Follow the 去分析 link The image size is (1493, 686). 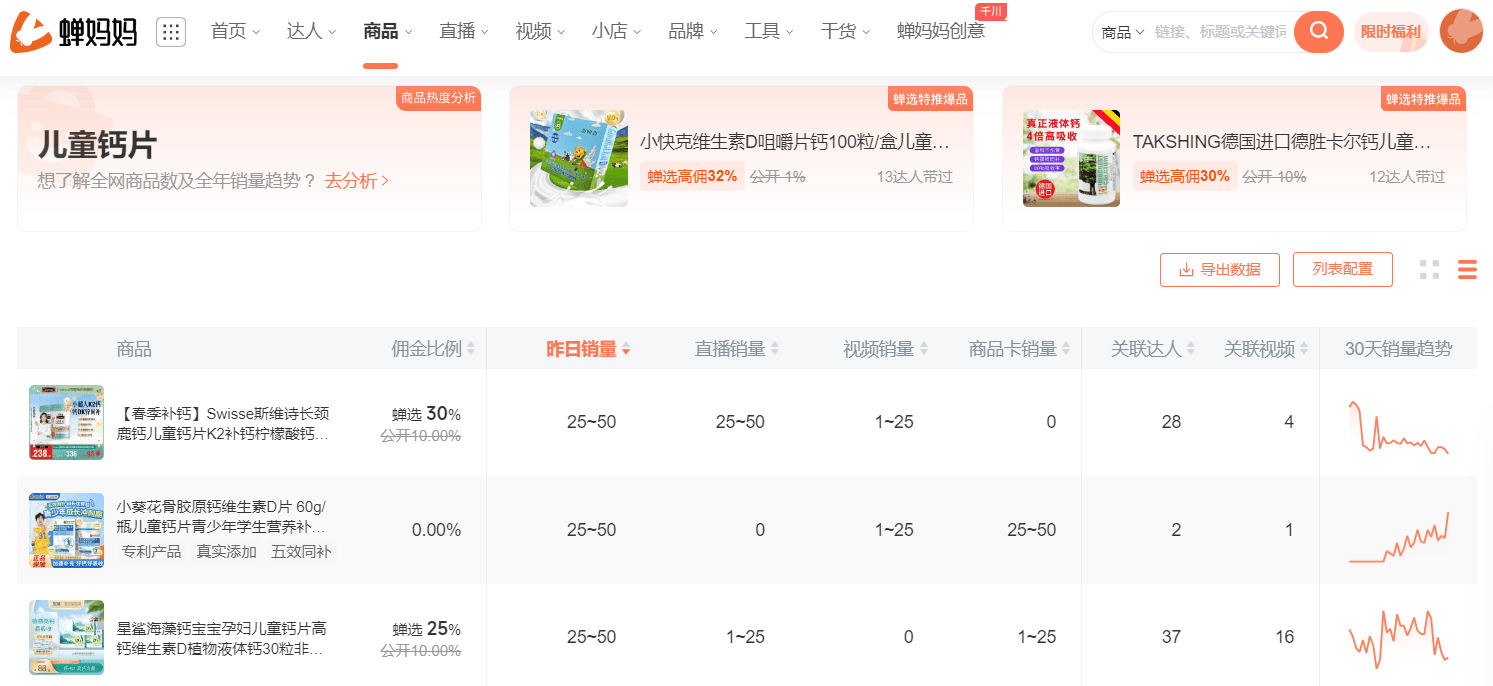[357, 181]
